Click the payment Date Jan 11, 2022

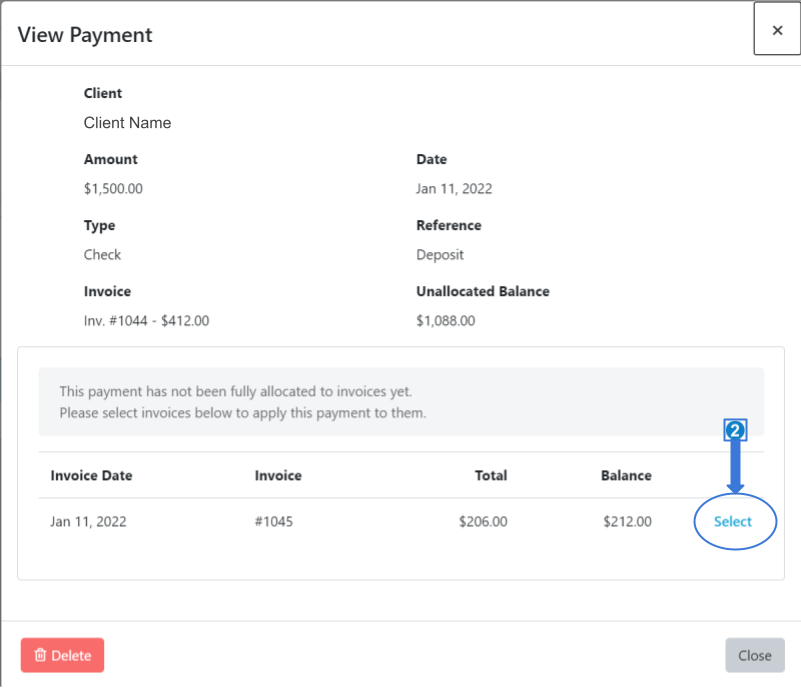[x=454, y=188]
